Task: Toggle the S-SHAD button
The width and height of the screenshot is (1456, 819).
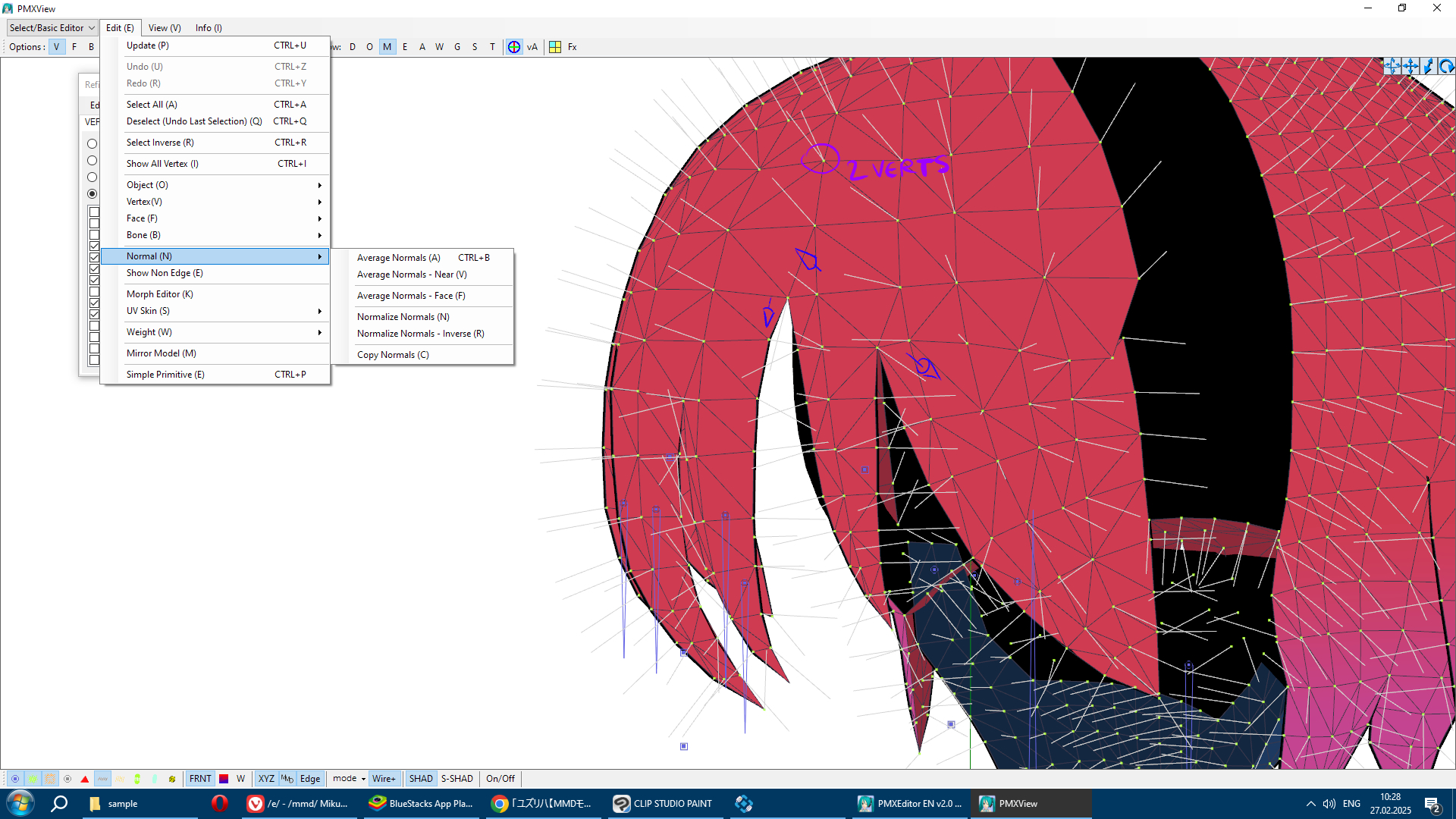Action: [x=457, y=779]
